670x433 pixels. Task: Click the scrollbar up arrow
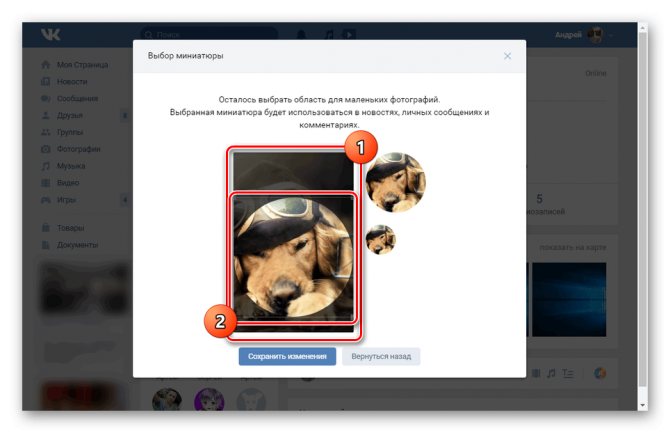642,28
